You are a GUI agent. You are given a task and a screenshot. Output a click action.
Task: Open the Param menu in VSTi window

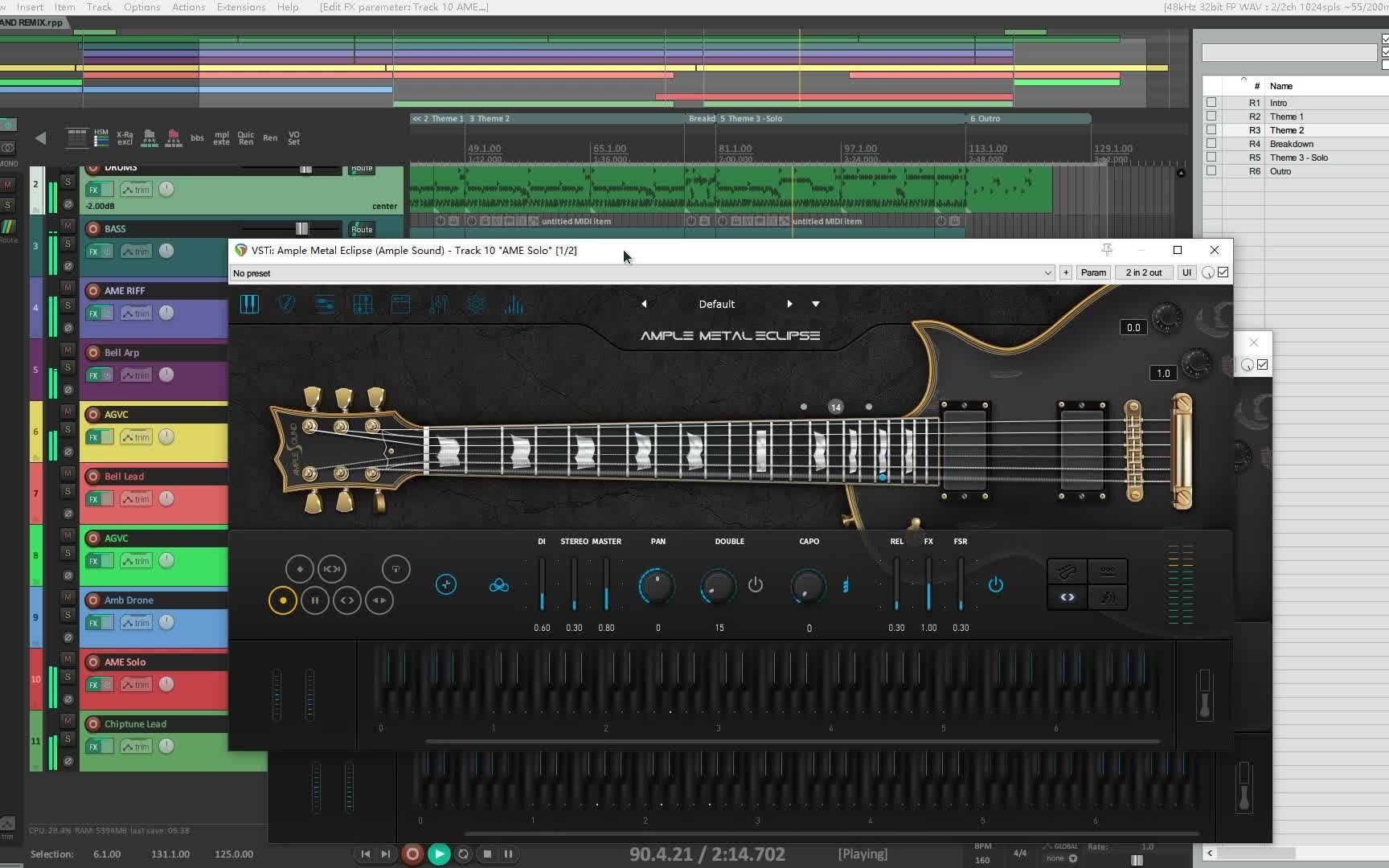coord(1093,272)
